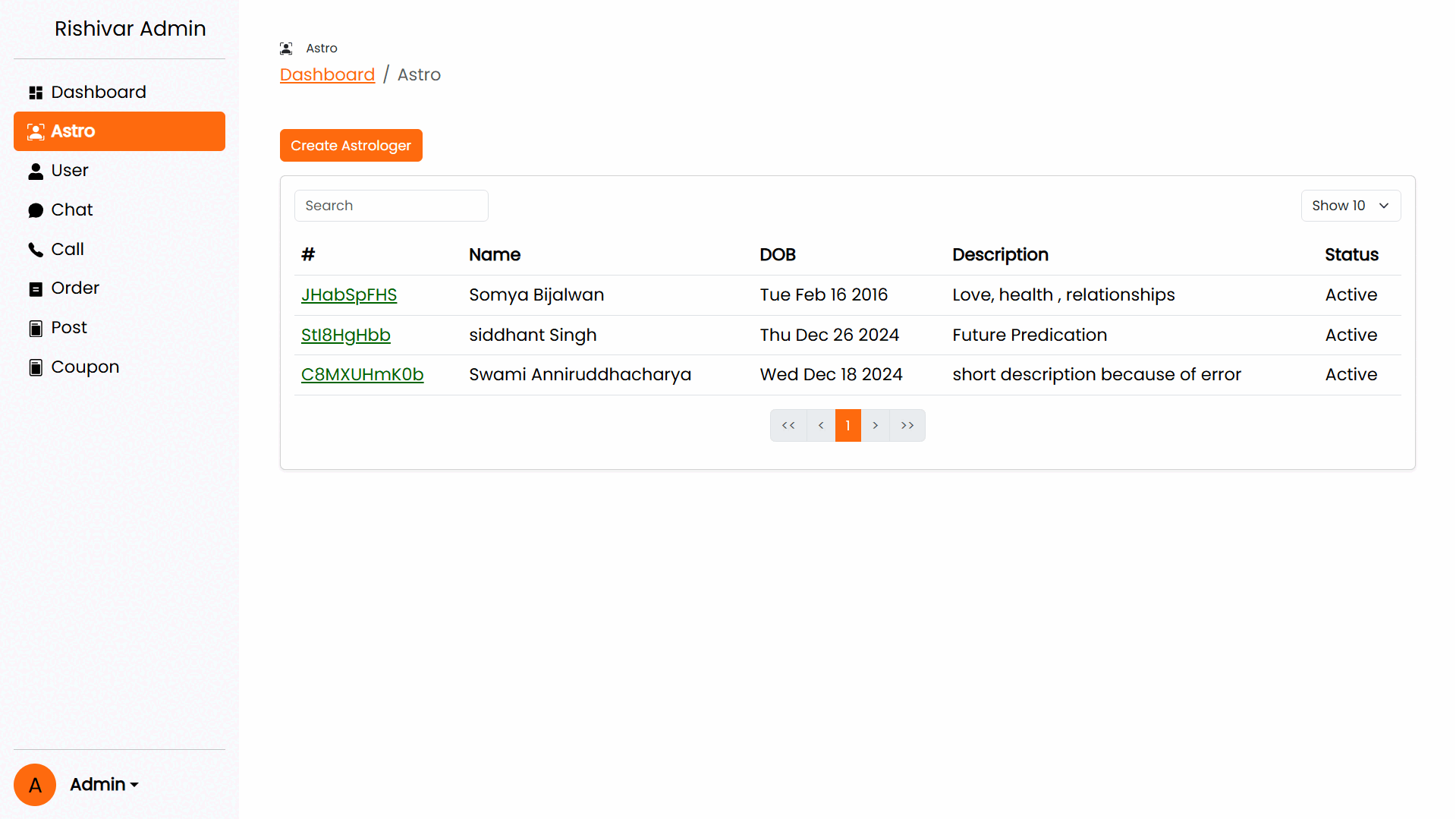Screen dimensions: 1456x819
Task: Open the Show 10 dropdown
Action: click(1350, 205)
